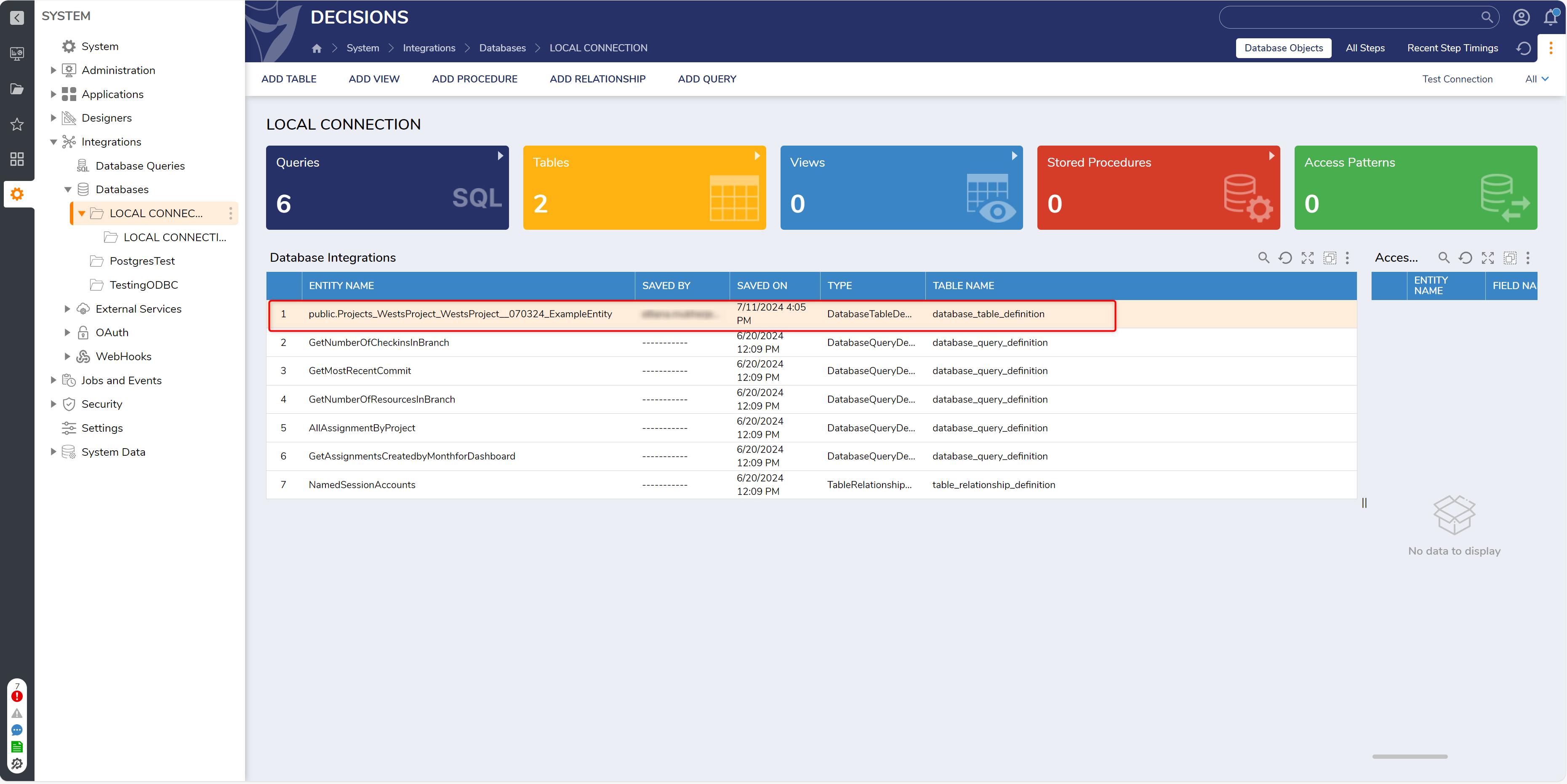The image size is (1567, 784).
Task: Switch to All Steps tab
Action: point(1365,48)
